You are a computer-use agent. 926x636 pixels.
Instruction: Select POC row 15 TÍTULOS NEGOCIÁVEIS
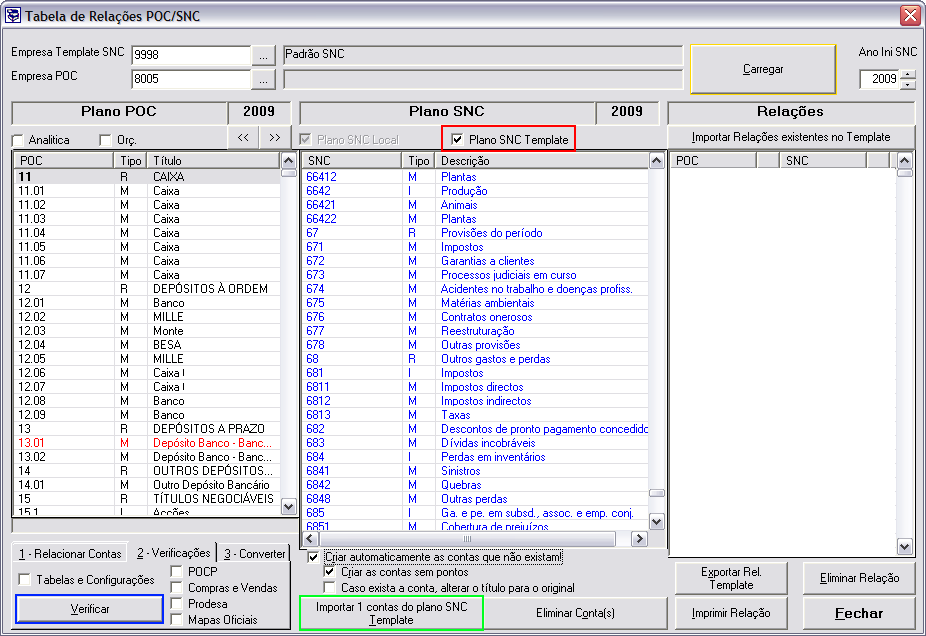point(147,499)
